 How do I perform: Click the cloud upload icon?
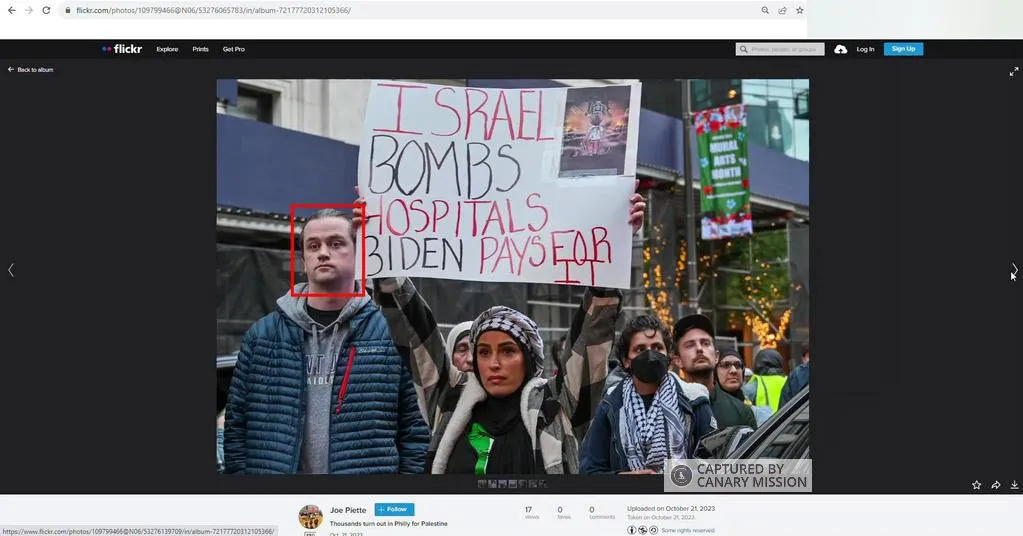(840, 49)
